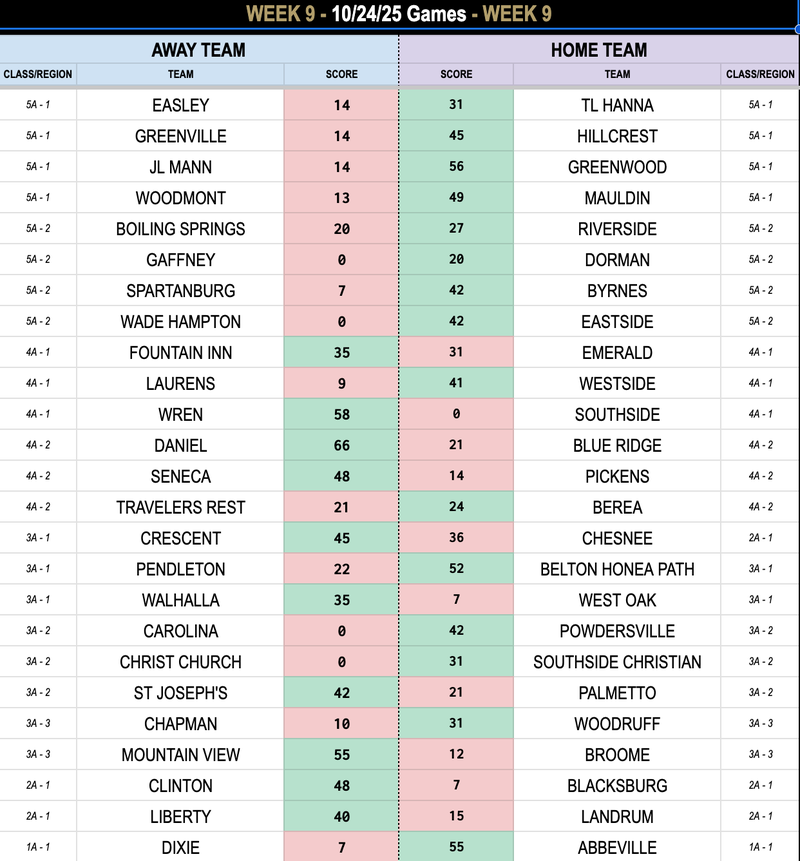Click Dorman's home score of 20
Viewport: 800px width, 861px height.
(x=456, y=260)
